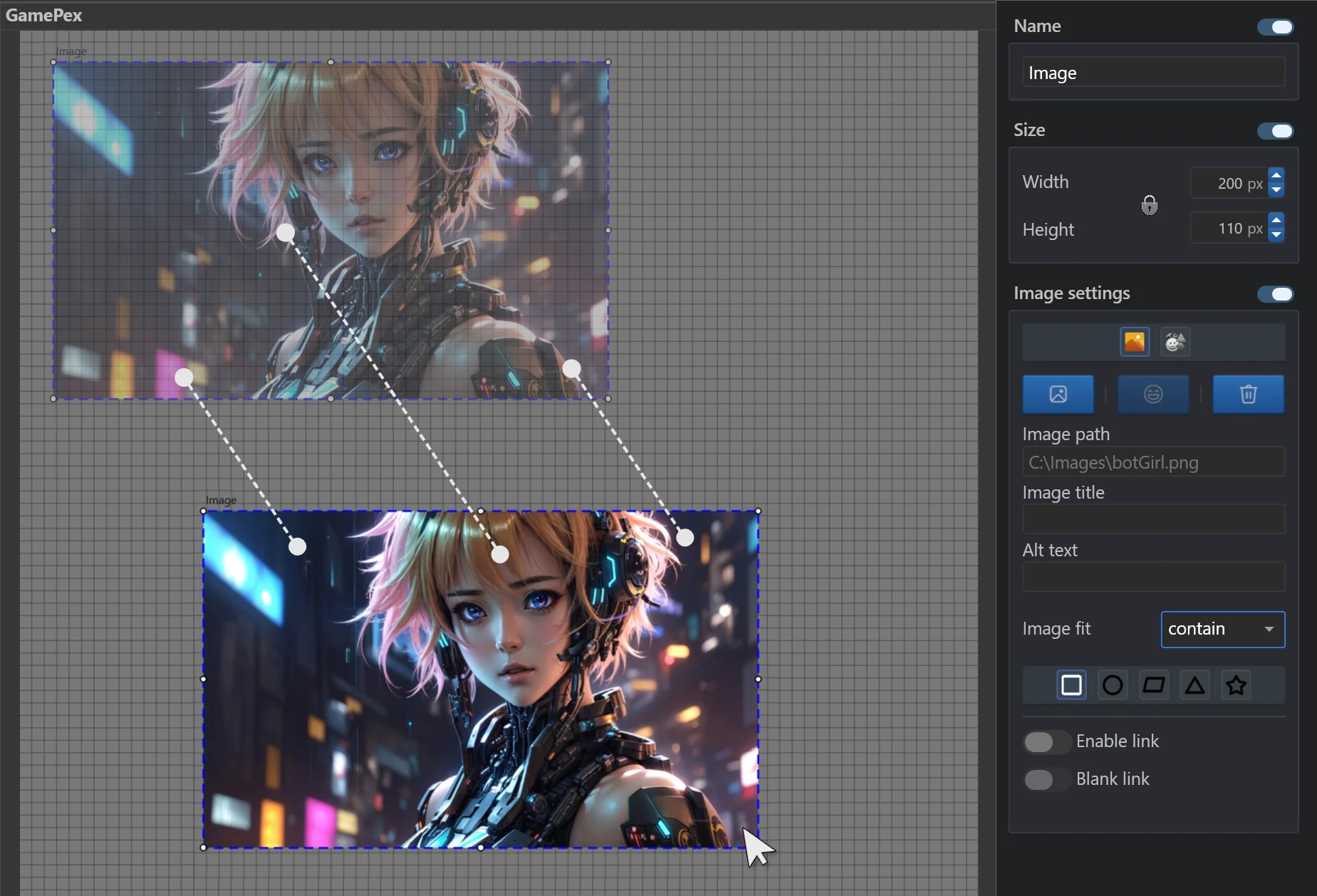Screen dimensions: 1317x896
Task: Select the circle shape icon
Action: (1113, 685)
